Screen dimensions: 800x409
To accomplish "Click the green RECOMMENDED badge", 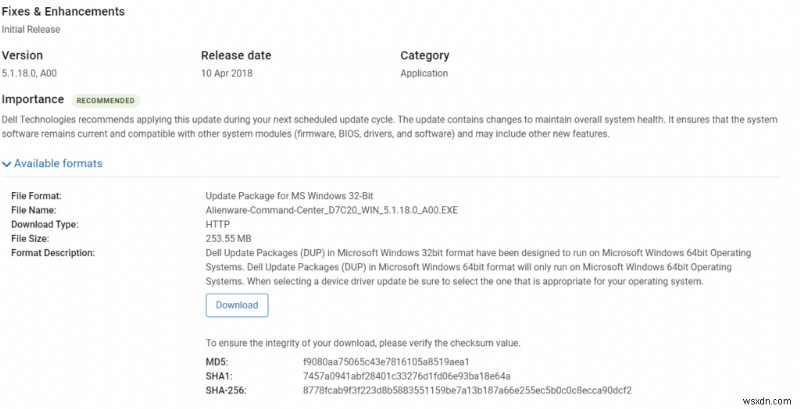I will point(105,101).
